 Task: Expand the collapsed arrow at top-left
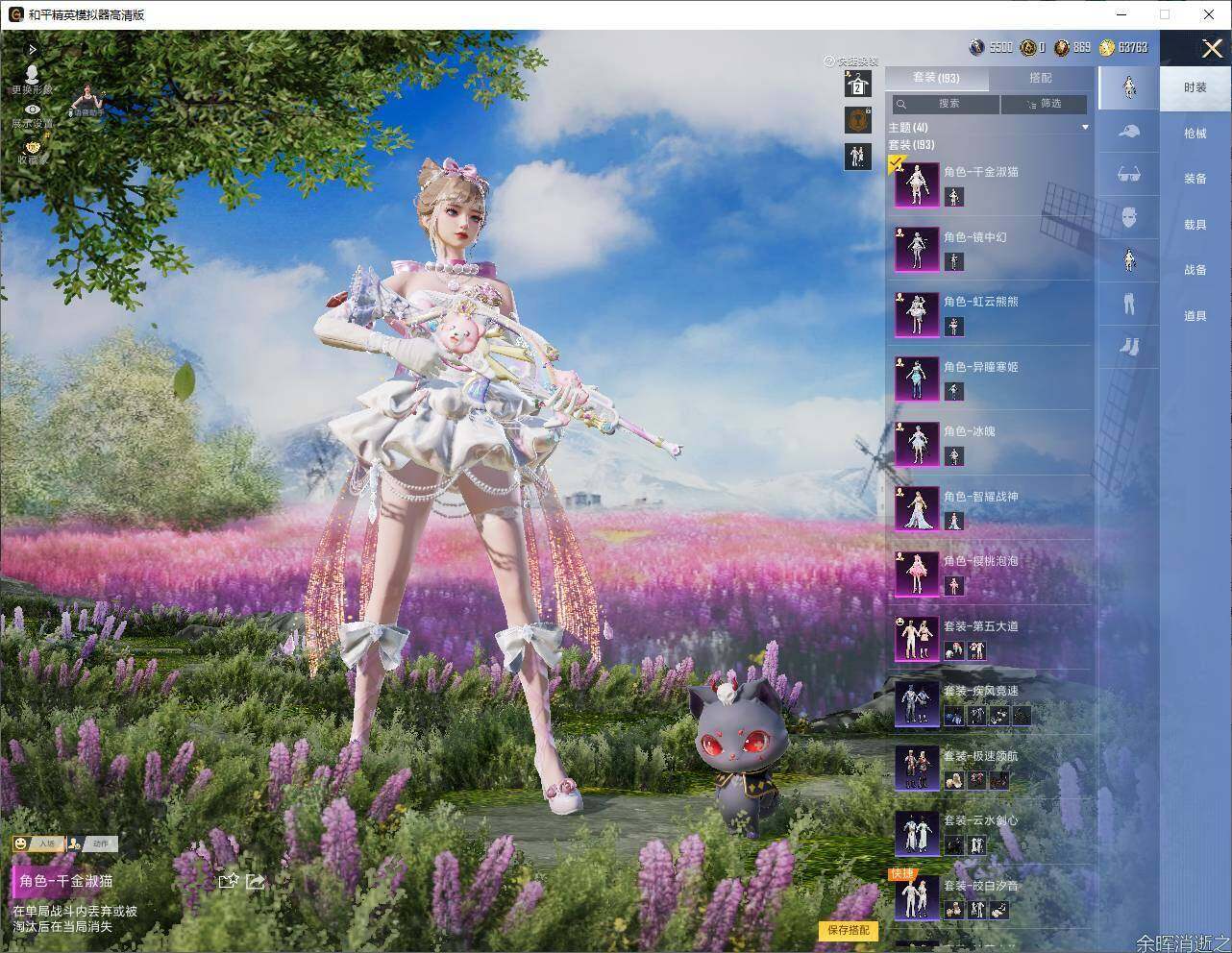point(33,49)
